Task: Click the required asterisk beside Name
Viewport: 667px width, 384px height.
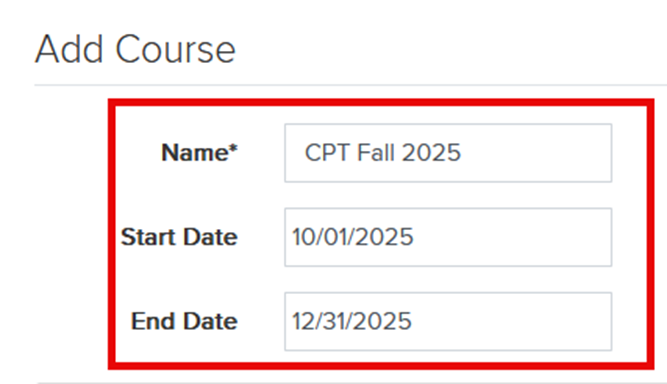Action: pyautogui.click(x=233, y=149)
